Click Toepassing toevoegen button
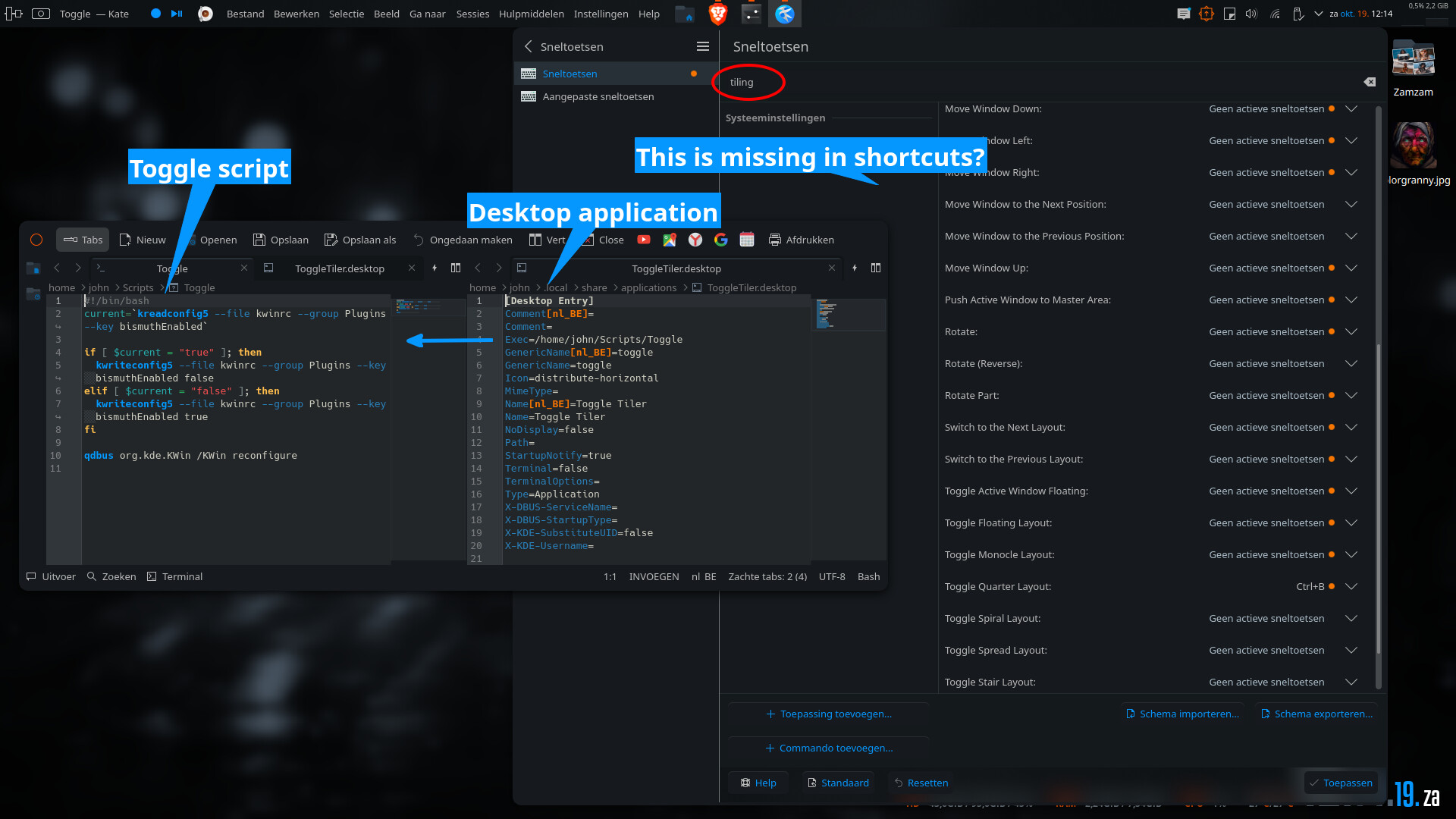1456x819 pixels. click(x=829, y=714)
